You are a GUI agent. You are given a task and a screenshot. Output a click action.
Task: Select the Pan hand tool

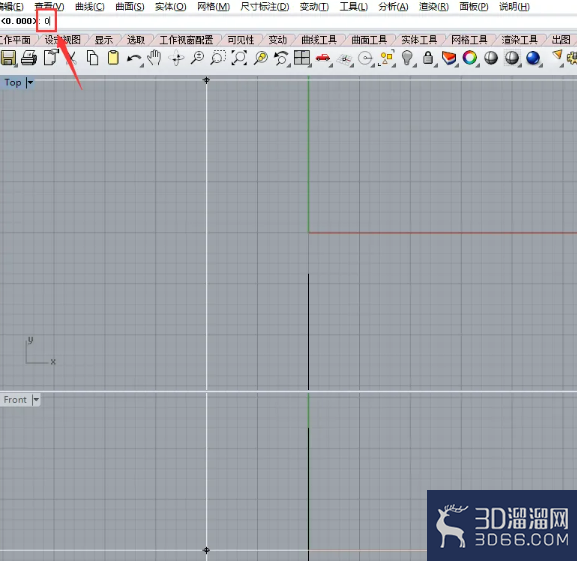155,58
